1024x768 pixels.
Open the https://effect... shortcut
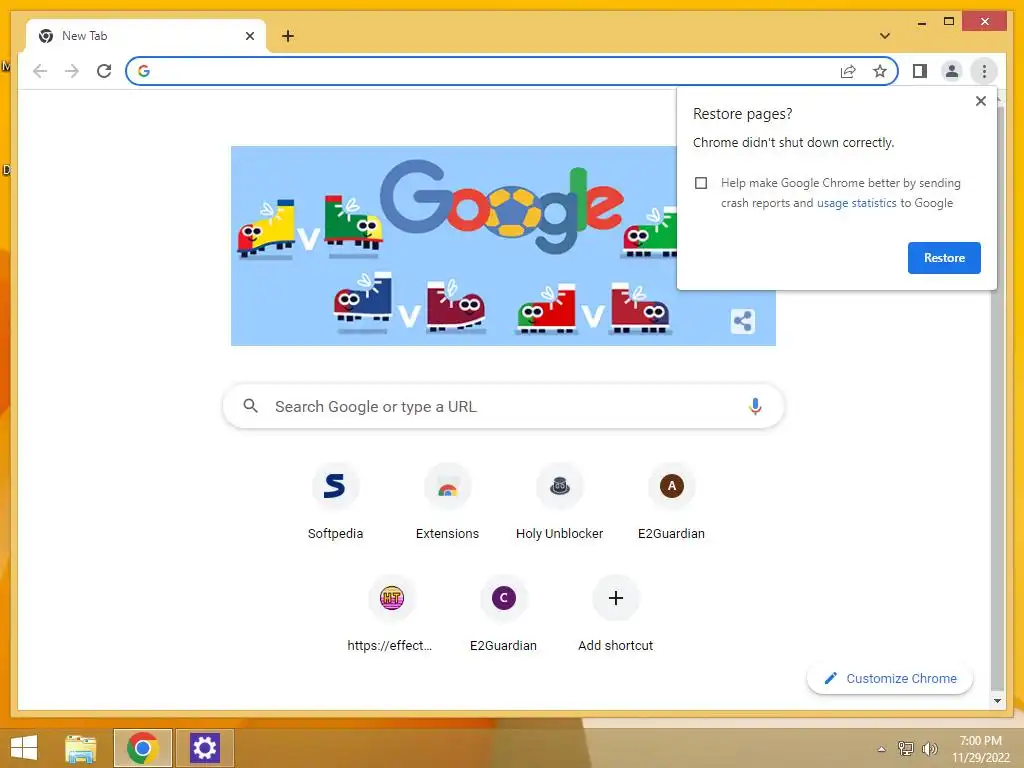click(x=391, y=615)
